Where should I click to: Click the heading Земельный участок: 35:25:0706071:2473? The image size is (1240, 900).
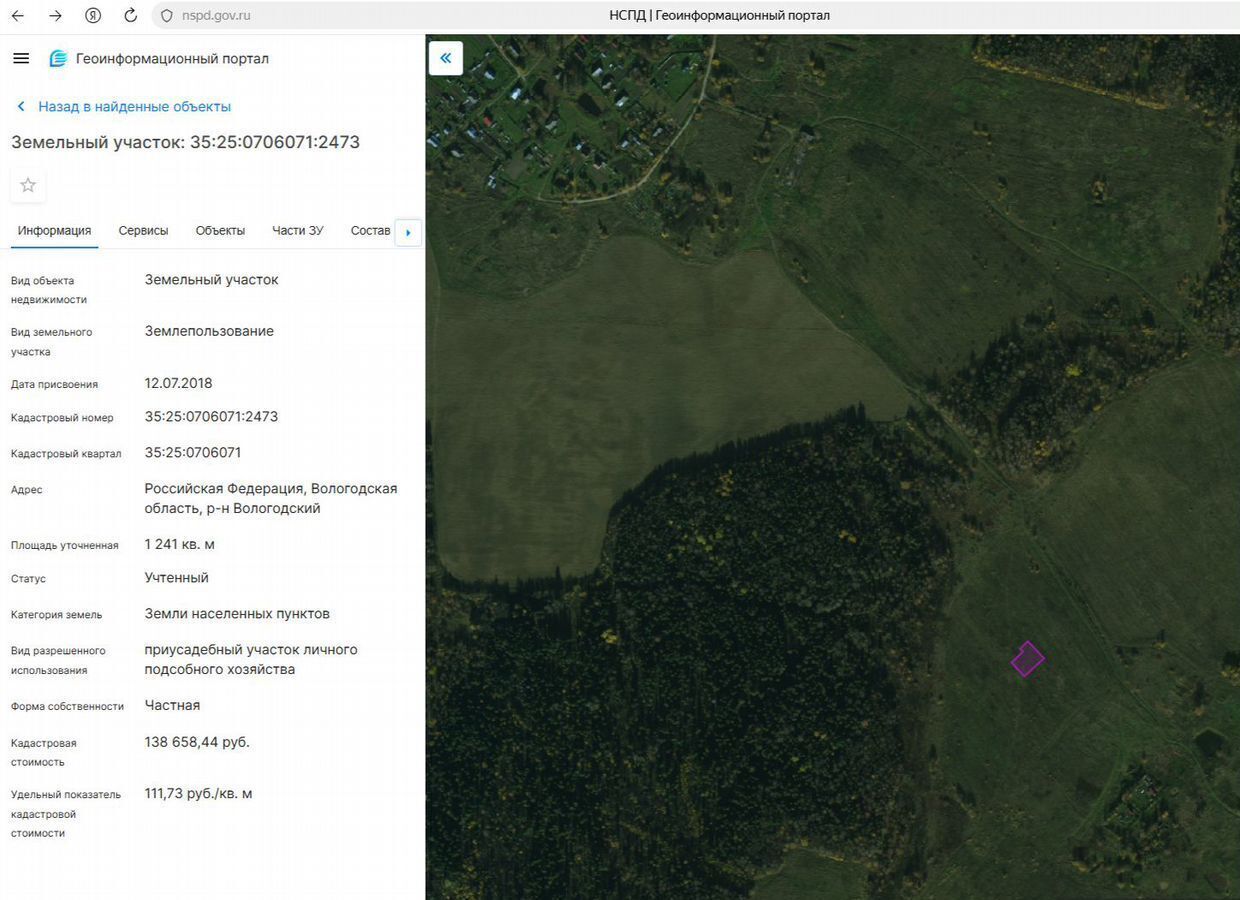(x=185, y=142)
